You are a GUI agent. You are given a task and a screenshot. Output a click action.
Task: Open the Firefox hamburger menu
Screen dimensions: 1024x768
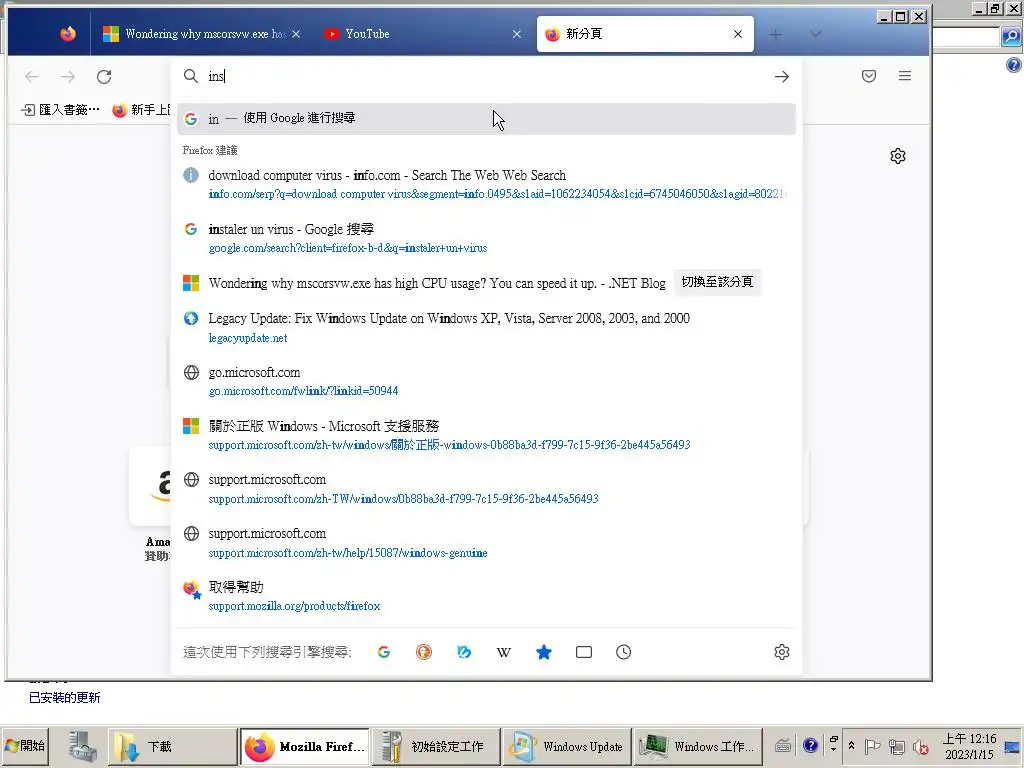(904, 76)
